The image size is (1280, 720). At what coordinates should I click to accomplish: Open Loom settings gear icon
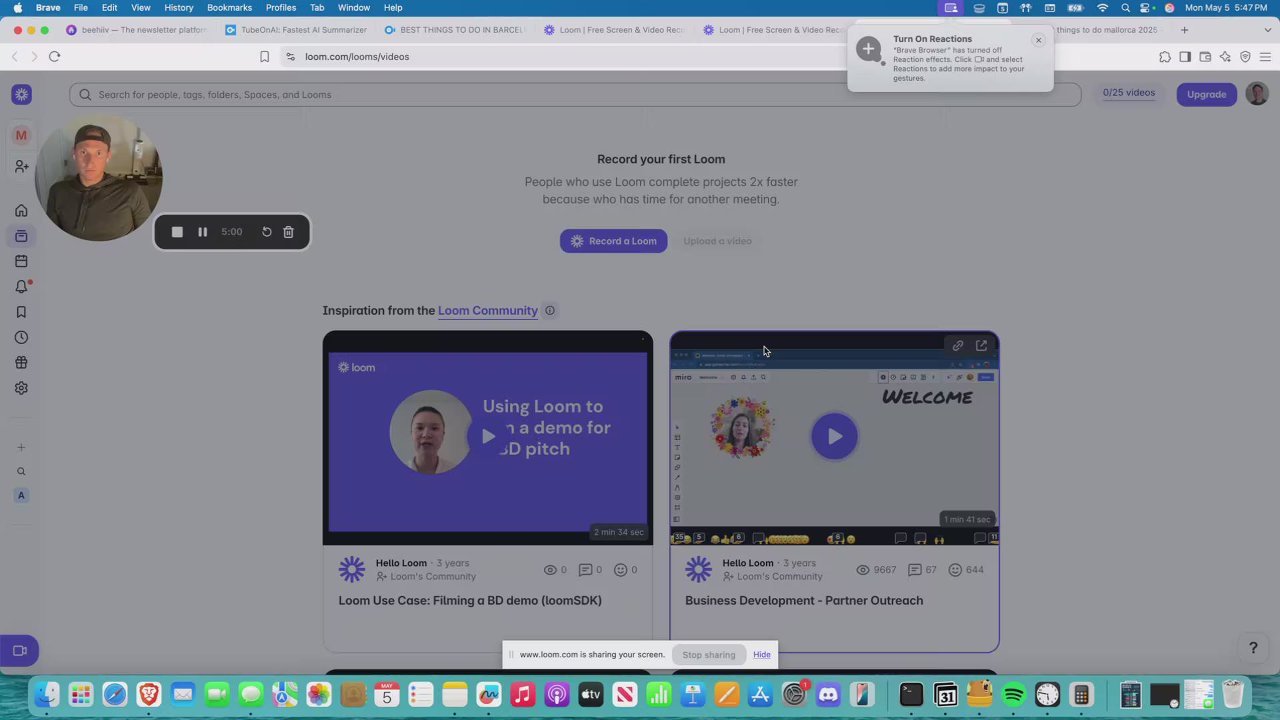(21, 388)
